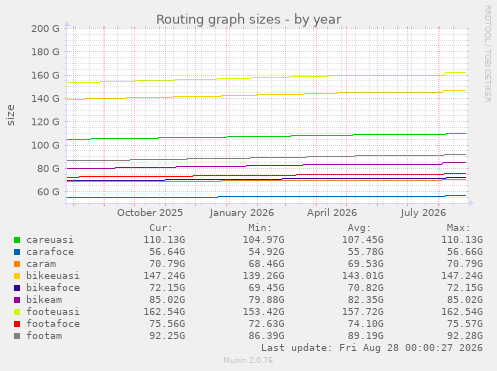Select the footeuasi legend label
Image resolution: width=497 pixels, height=371 pixels.
(53, 312)
